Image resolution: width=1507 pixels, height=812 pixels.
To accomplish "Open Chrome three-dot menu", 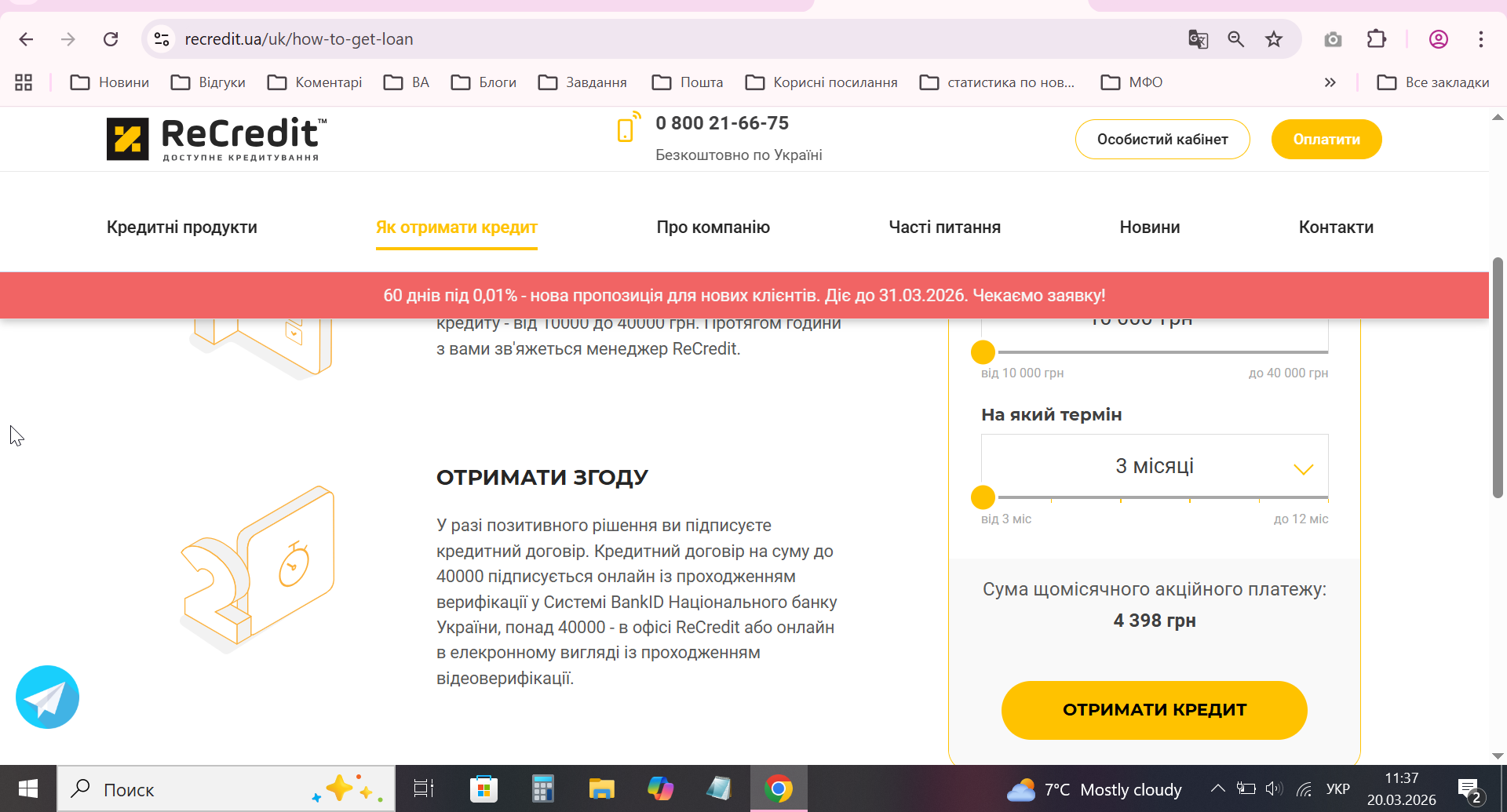I will pyautogui.click(x=1481, y=39).
